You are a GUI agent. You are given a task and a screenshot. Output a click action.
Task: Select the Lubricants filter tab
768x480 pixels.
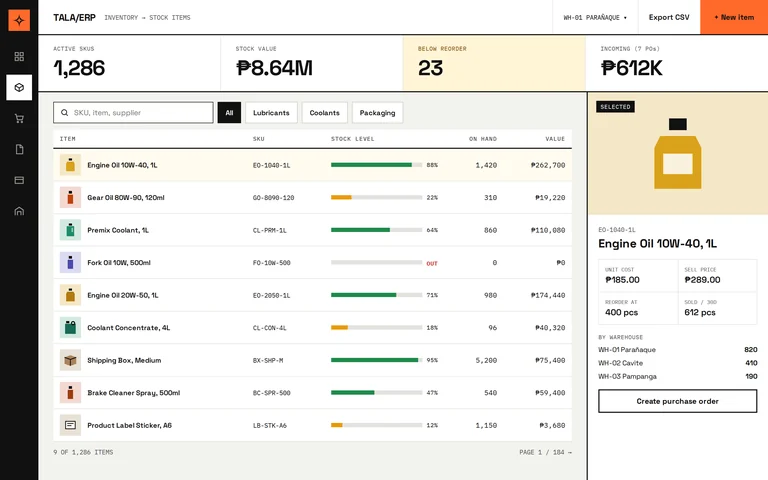[x=271, y=113]
